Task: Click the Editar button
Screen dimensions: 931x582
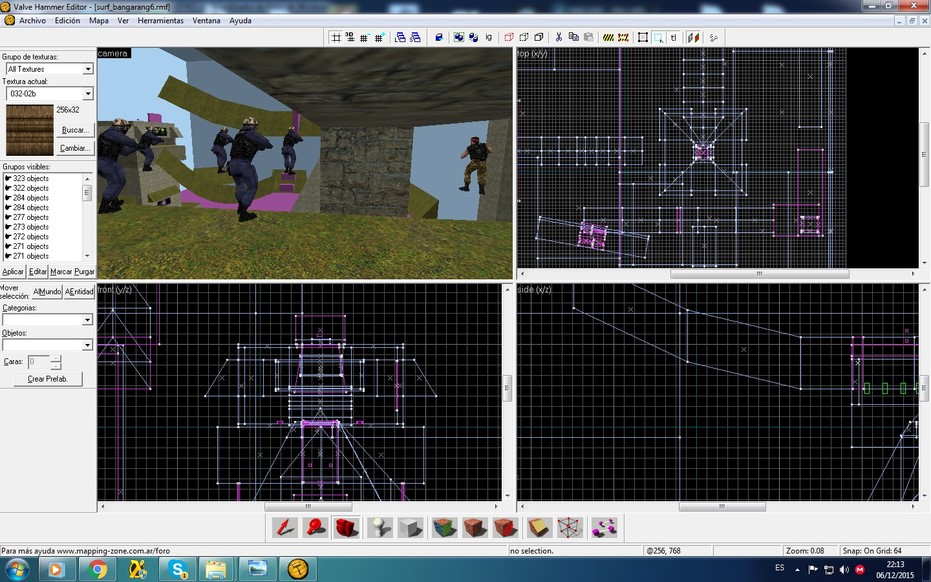Action: (37, 271)
